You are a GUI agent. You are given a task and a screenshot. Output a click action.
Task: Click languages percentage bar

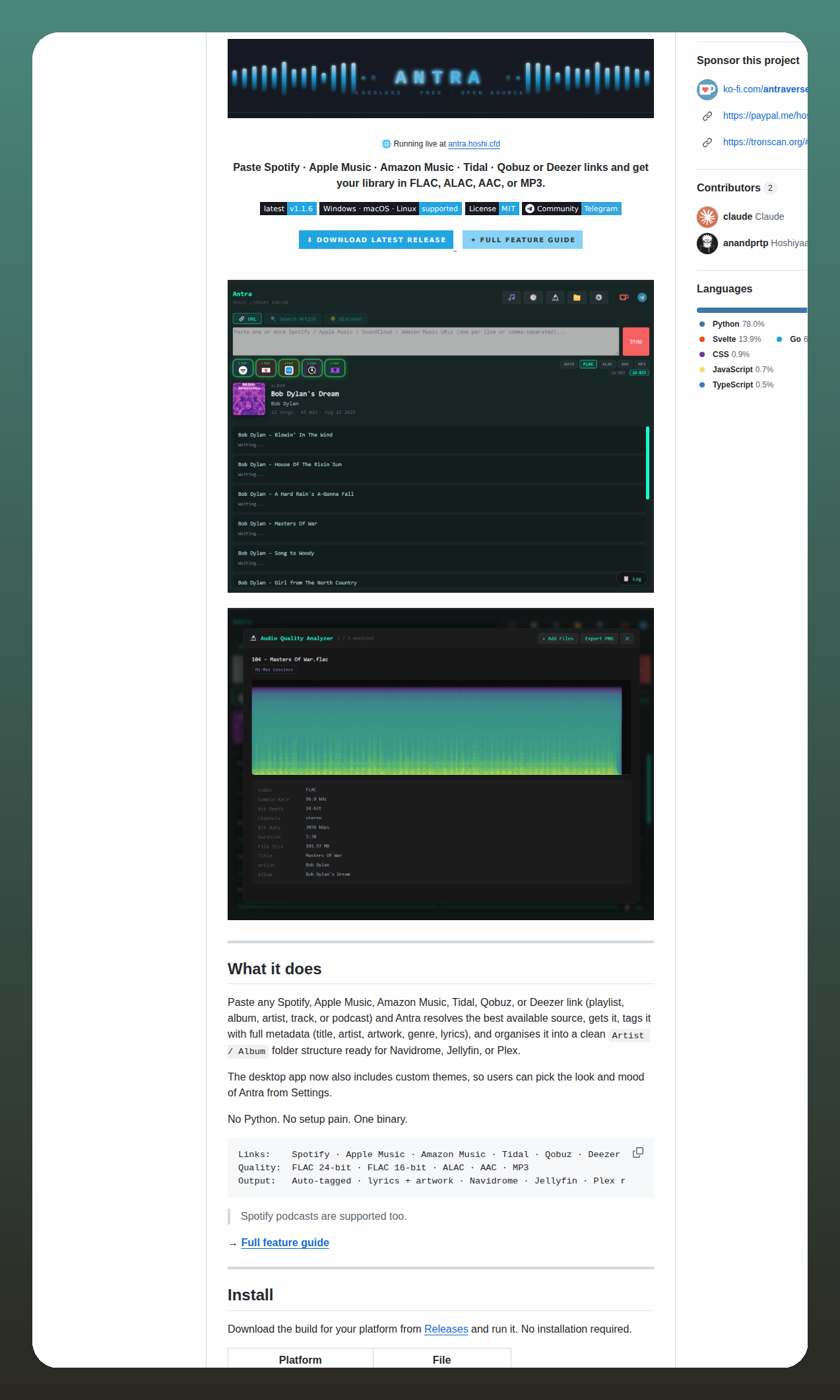click(x=752, y=310)
